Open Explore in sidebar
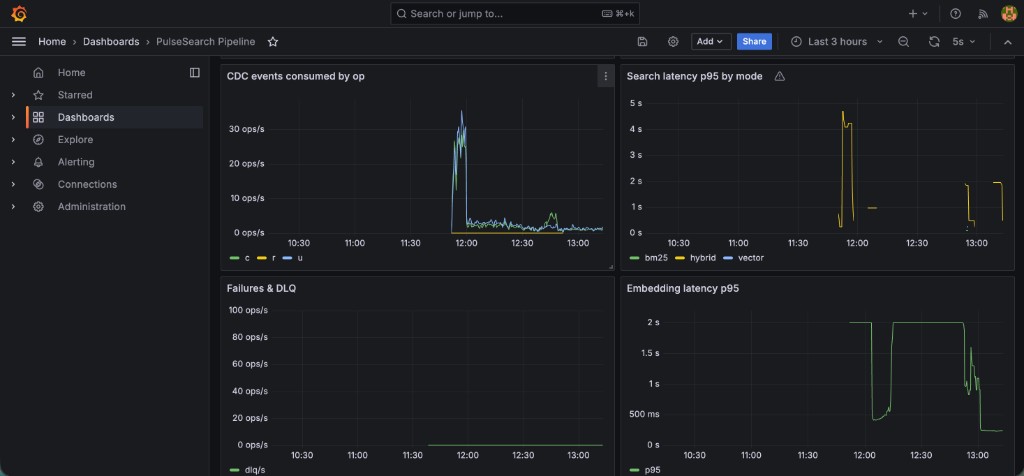 75,140
